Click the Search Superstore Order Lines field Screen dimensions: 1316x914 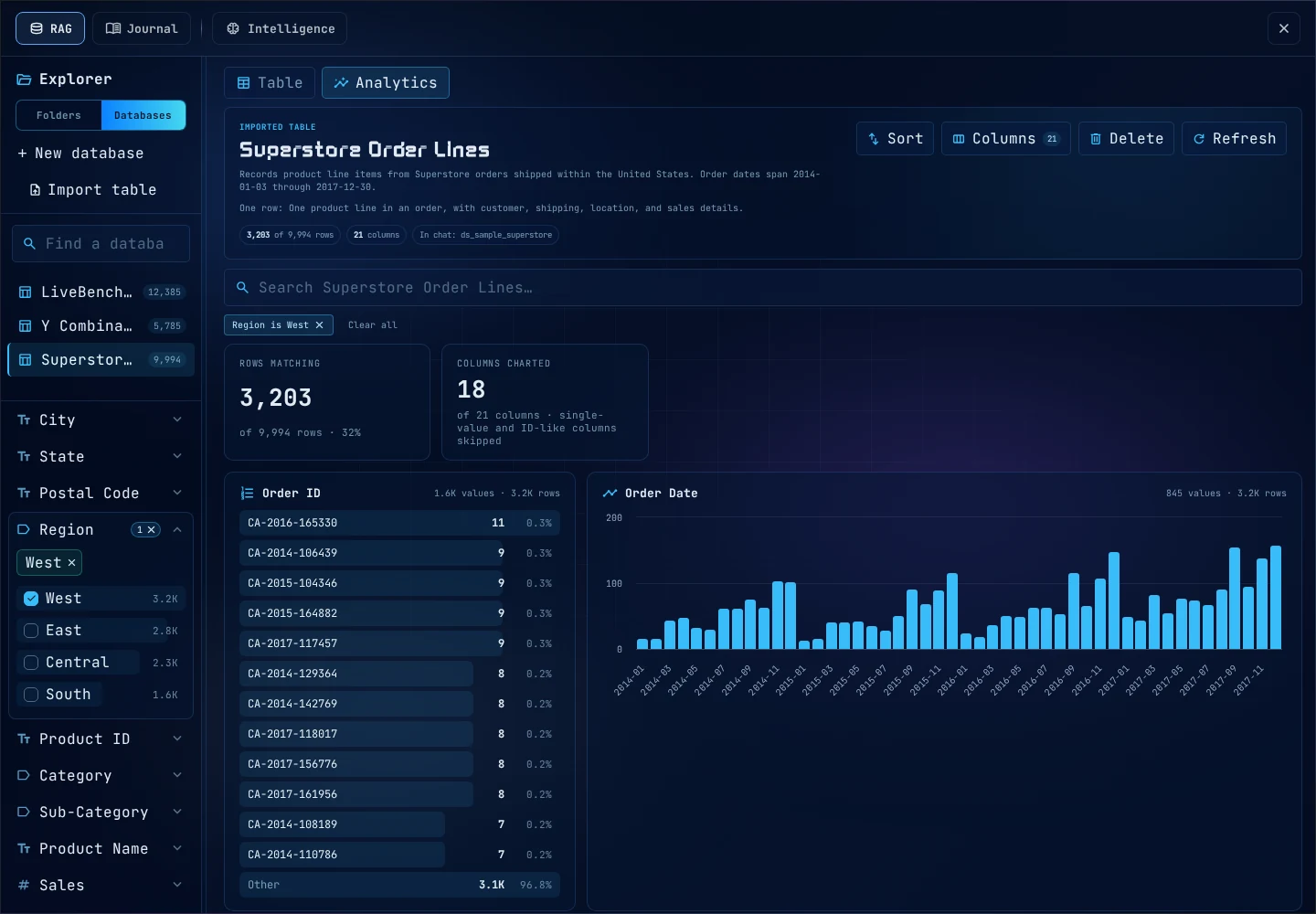tap(763, 288)
